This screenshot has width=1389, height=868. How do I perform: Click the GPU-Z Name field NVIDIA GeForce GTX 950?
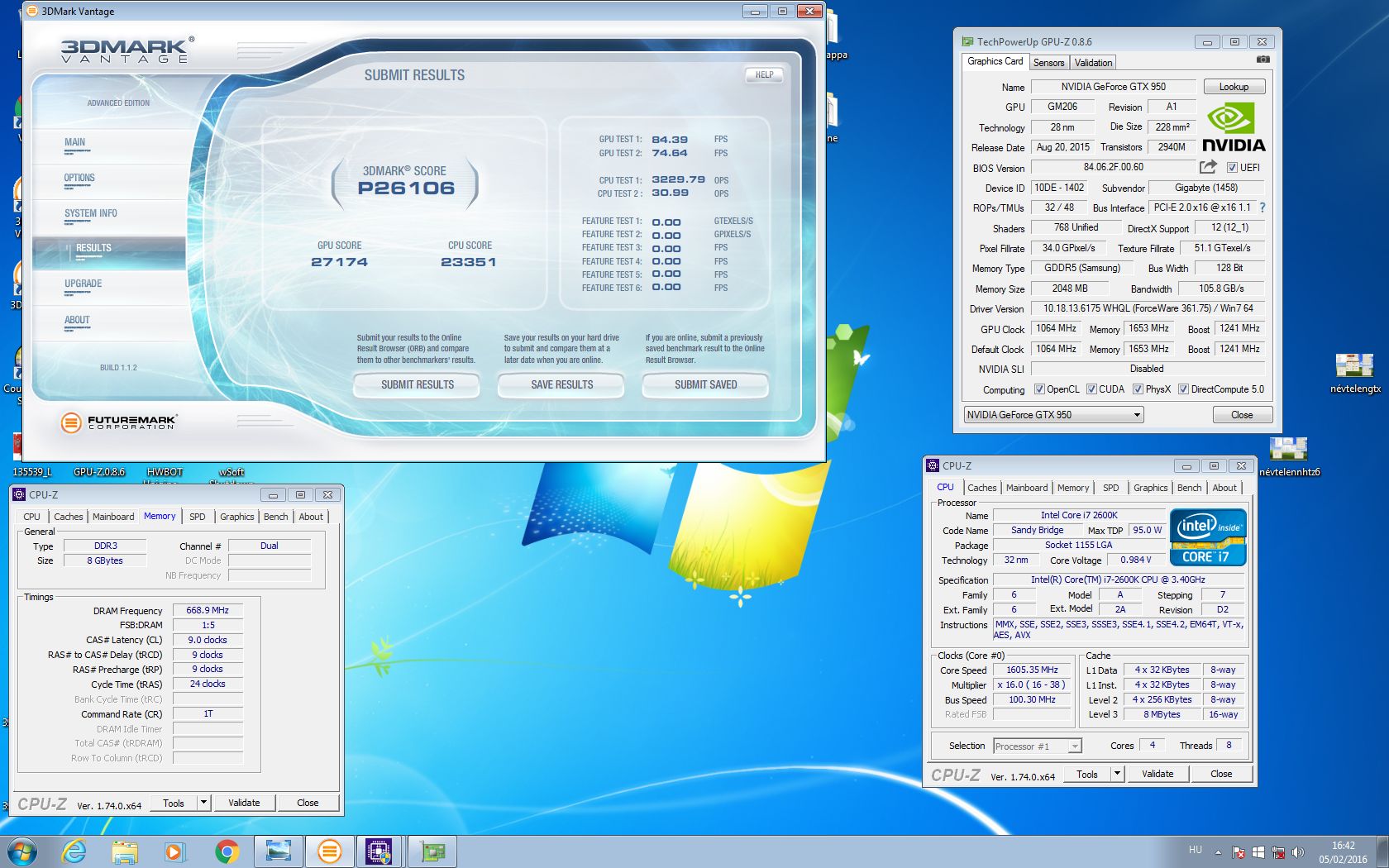point(1113,87)
